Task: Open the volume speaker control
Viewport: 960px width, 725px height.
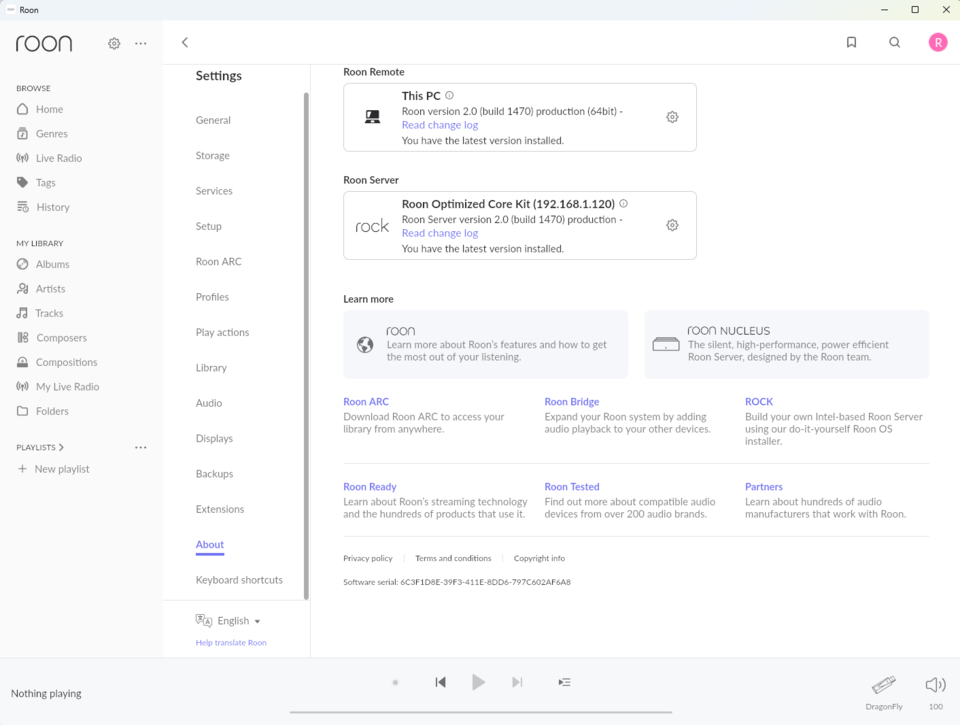Action: [x=935, y=685]
